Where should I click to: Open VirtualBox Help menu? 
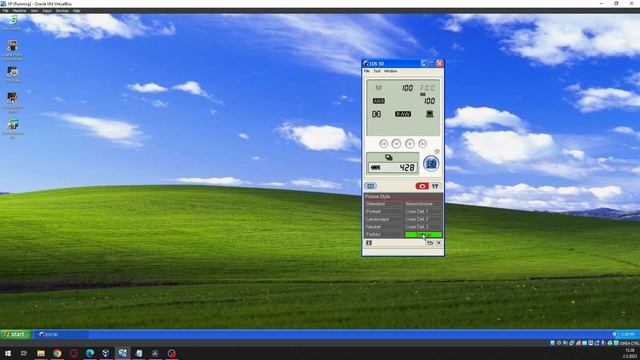(x=76, y=11)
